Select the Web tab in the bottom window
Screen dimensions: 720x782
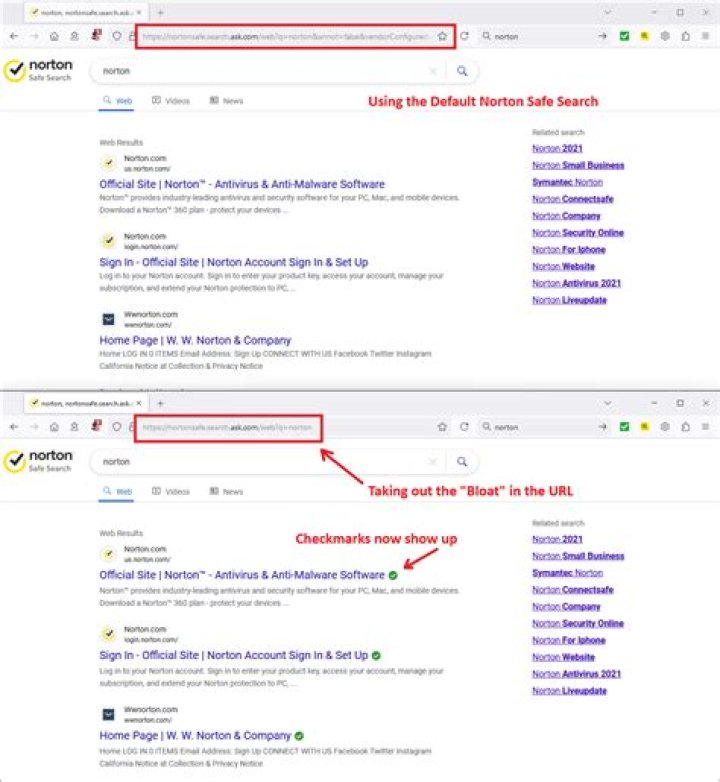click(117, 491)
